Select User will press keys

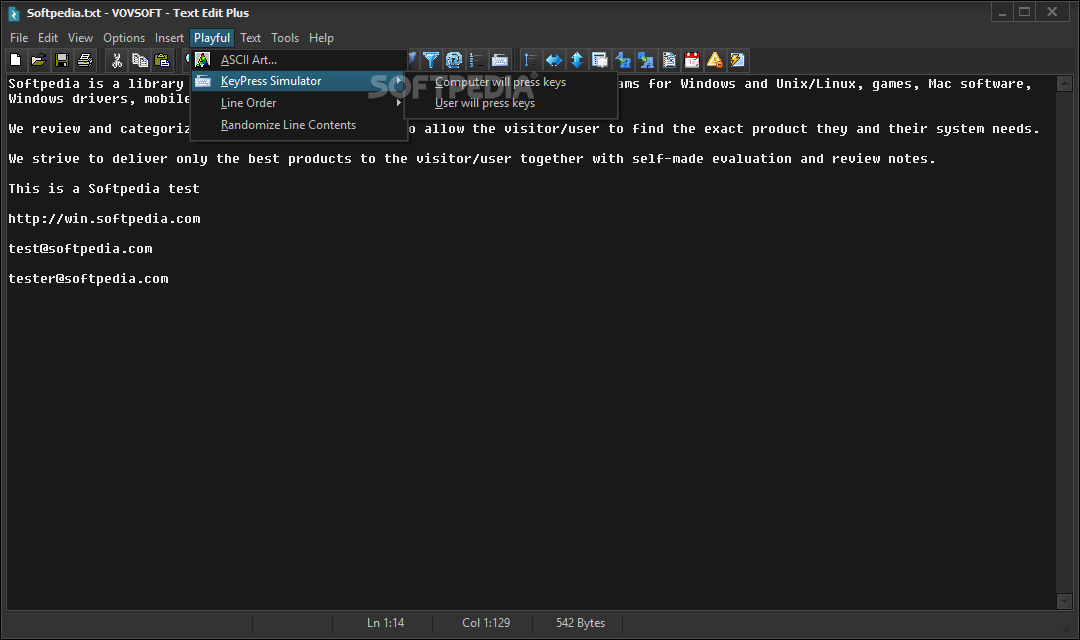point(511,103)
